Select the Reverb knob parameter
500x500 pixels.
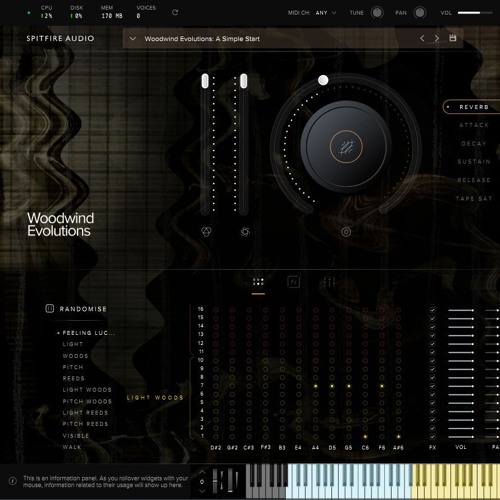474,107
